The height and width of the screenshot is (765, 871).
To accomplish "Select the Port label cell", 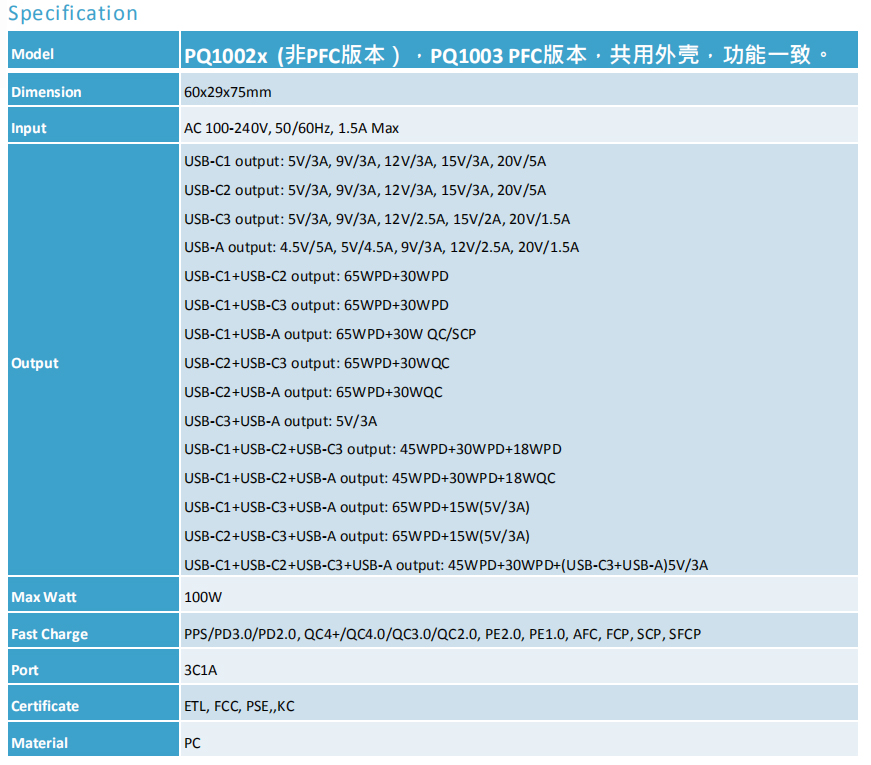I will pyautogui.click(x=93, y=667).
